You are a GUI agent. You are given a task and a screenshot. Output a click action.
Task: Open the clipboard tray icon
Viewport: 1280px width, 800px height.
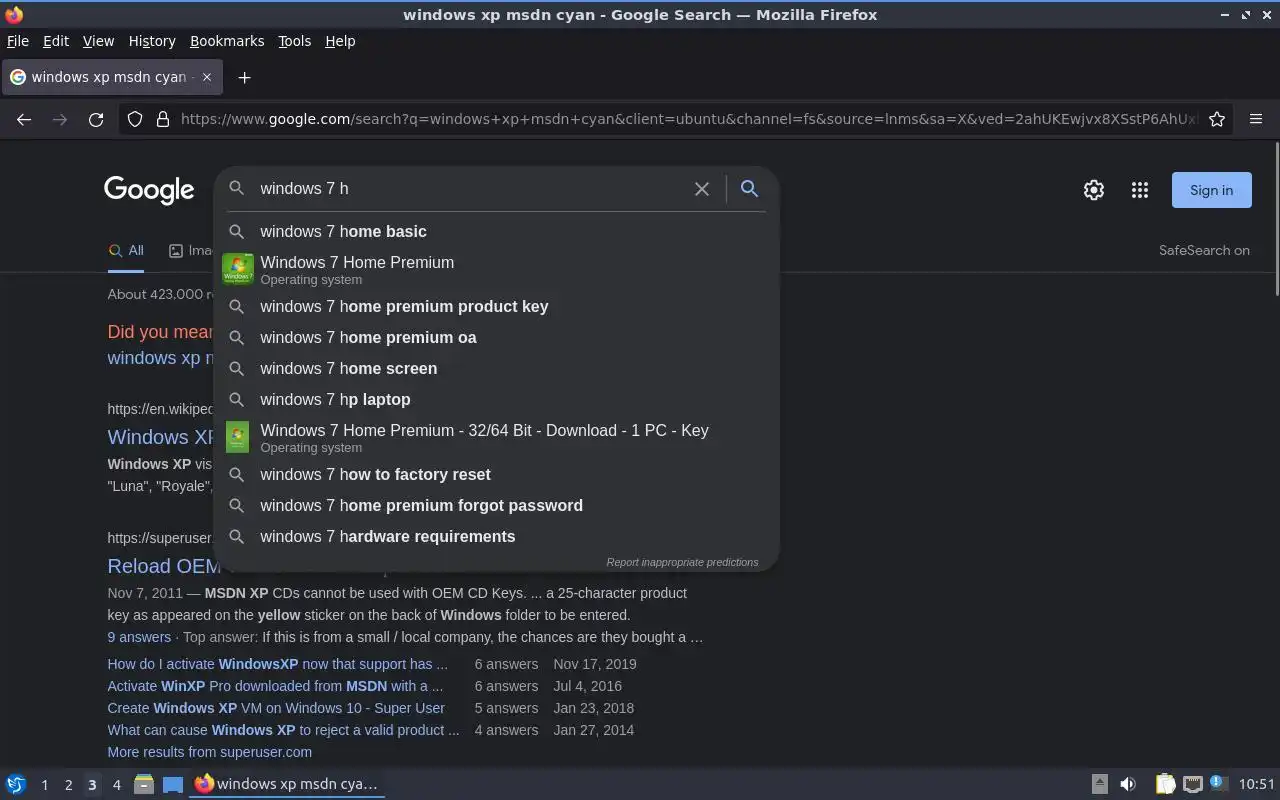tap(1165, 784)
